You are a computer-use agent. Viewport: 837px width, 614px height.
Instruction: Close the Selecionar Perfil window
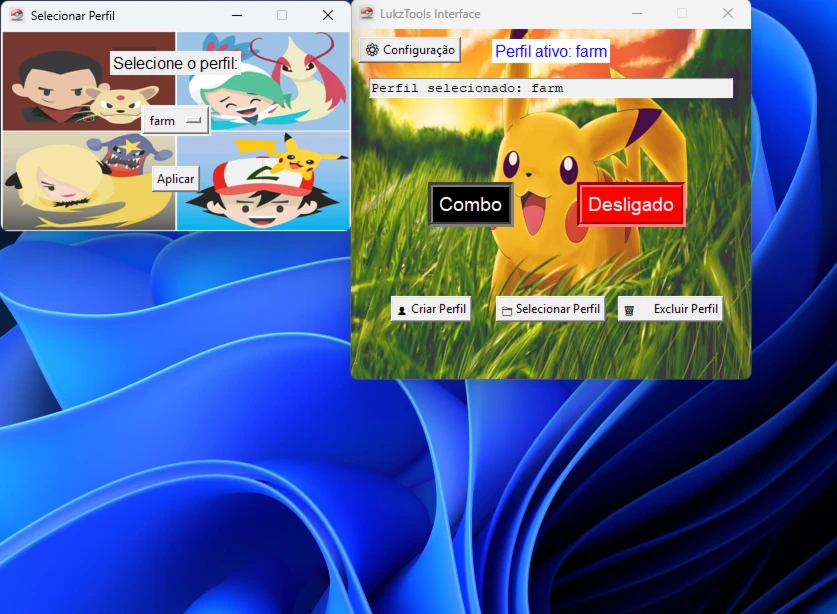pyautogui.click(x=328, y=15)
